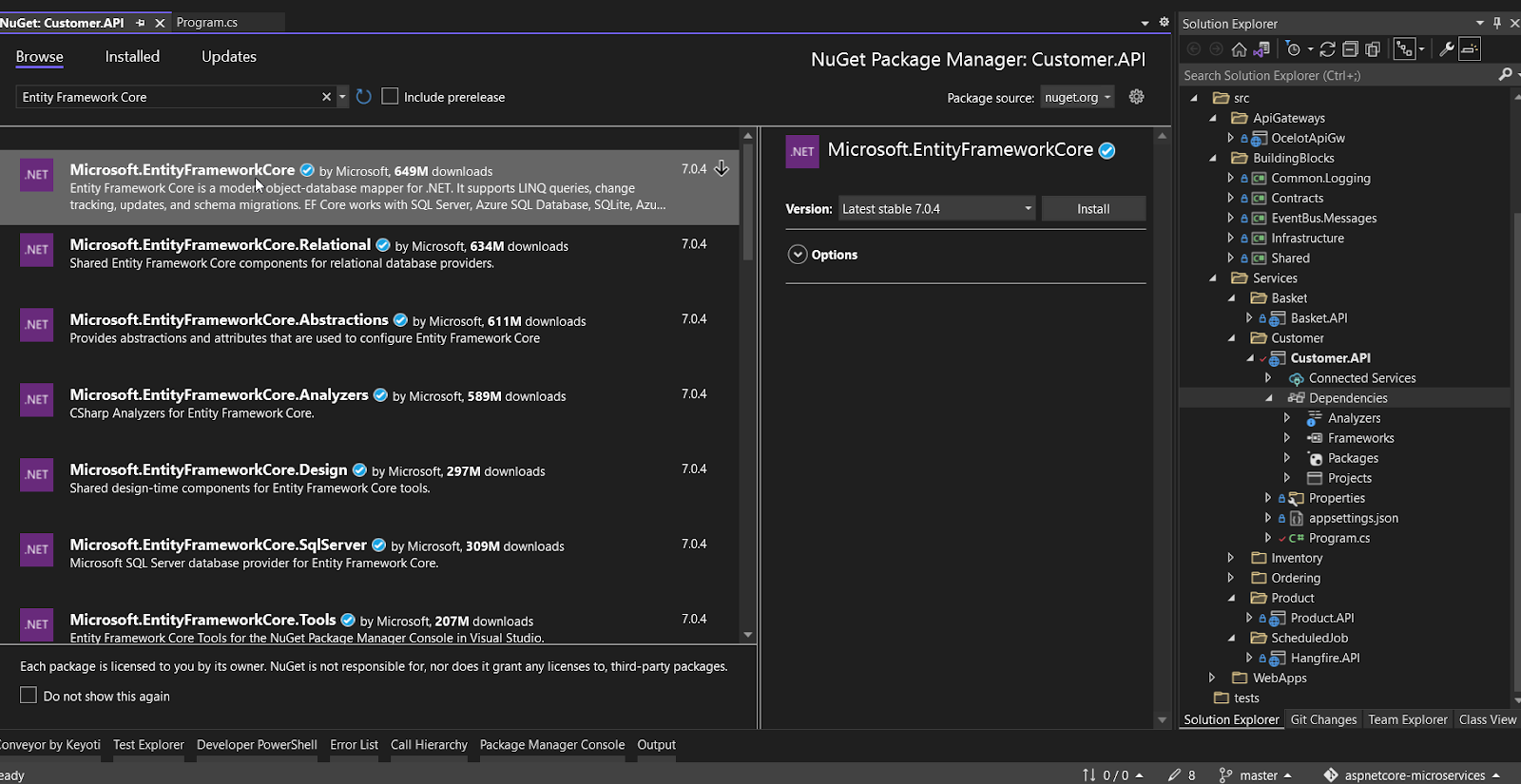This screenshot has height=784, width=1521.
Task: Open the Package source nuget.org dropdown
Action: point(1077,97)
